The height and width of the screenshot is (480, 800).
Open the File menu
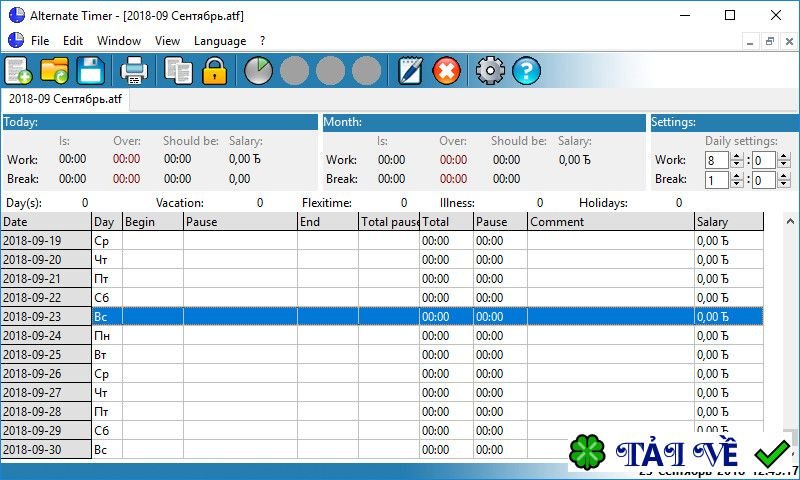(x=40, y=41)
